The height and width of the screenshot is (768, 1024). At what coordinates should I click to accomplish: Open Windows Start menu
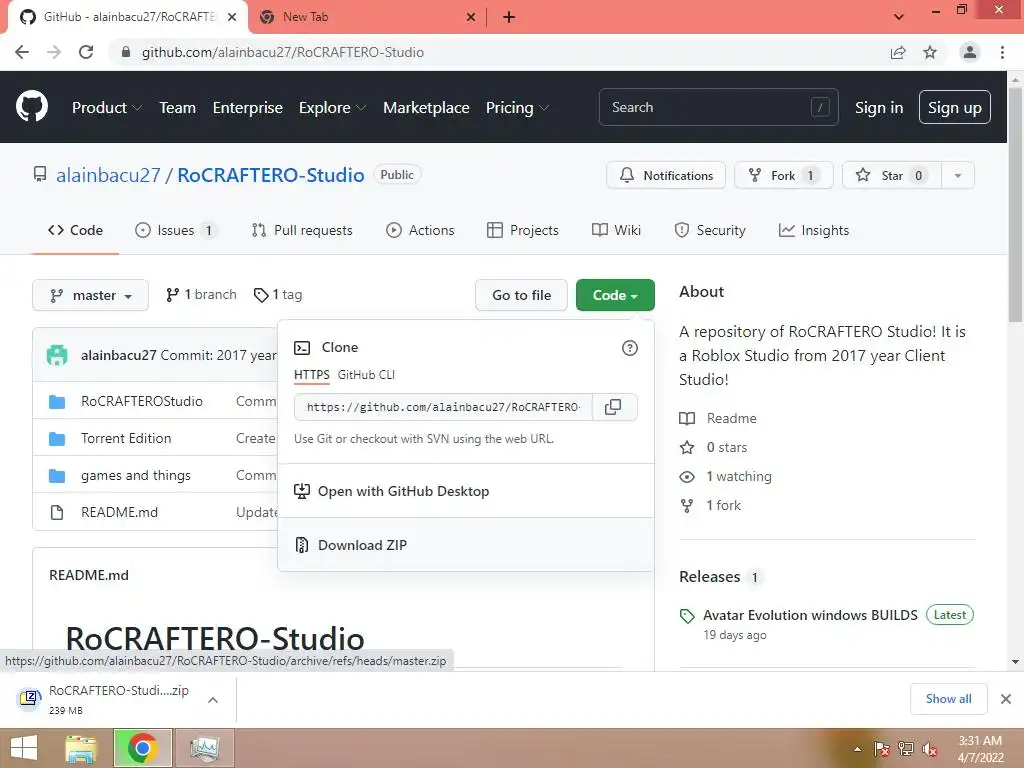coord(24,748)
